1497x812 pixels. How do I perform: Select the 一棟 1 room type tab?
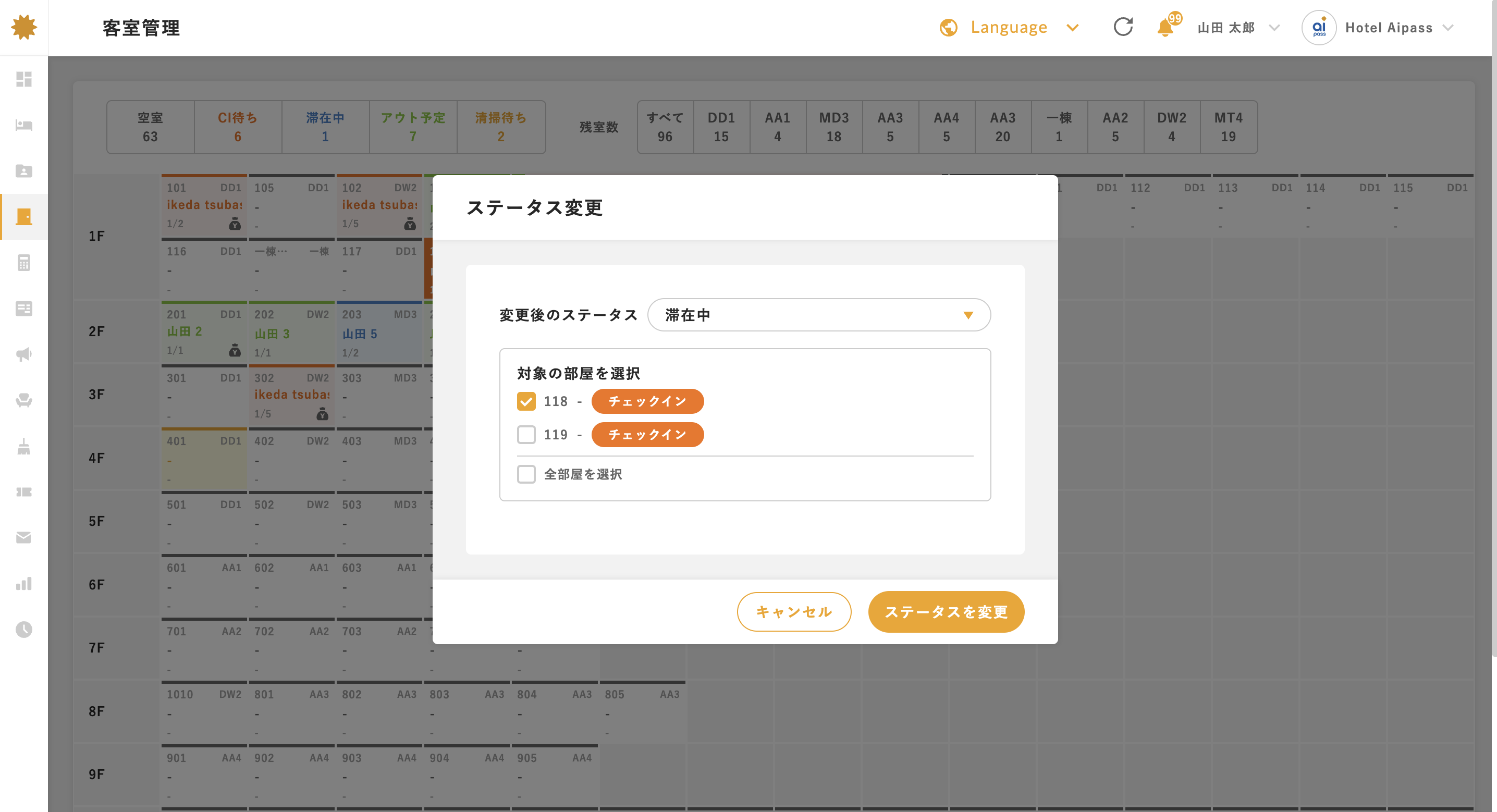(1059, 127)
